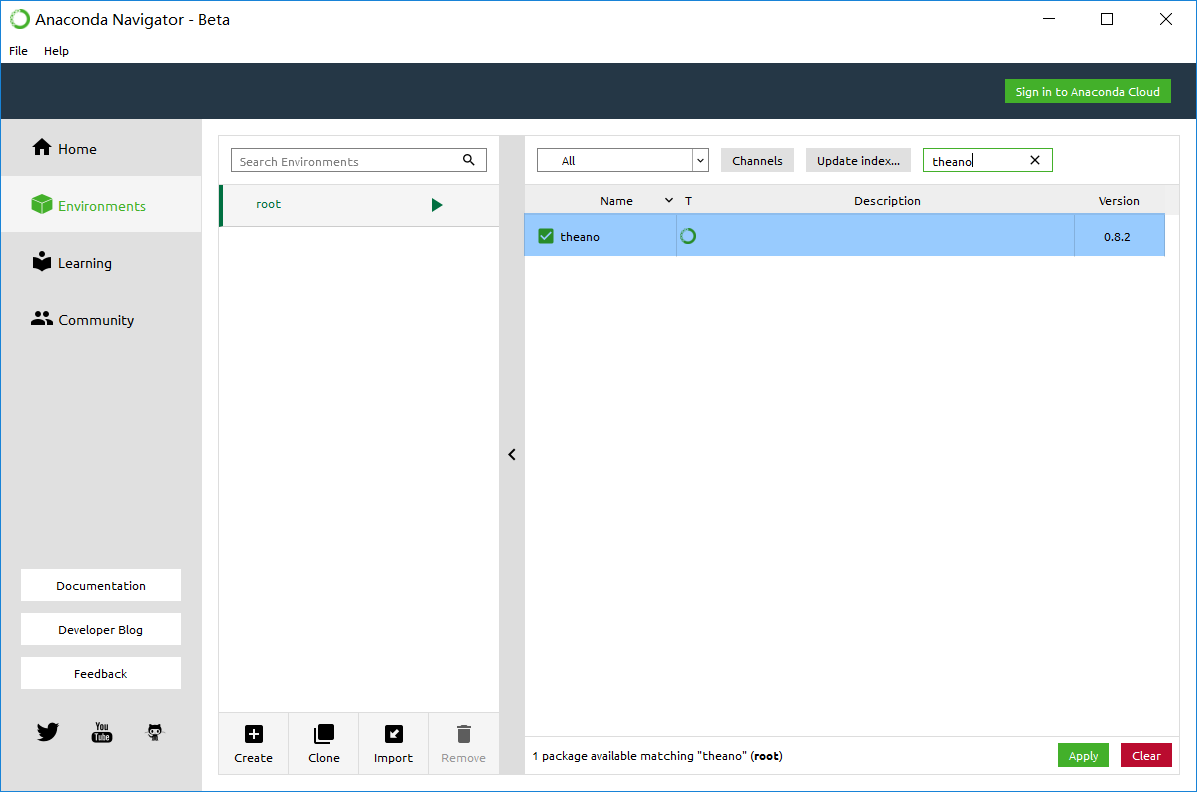
Task: Open the Help menu
Action: 56,50
